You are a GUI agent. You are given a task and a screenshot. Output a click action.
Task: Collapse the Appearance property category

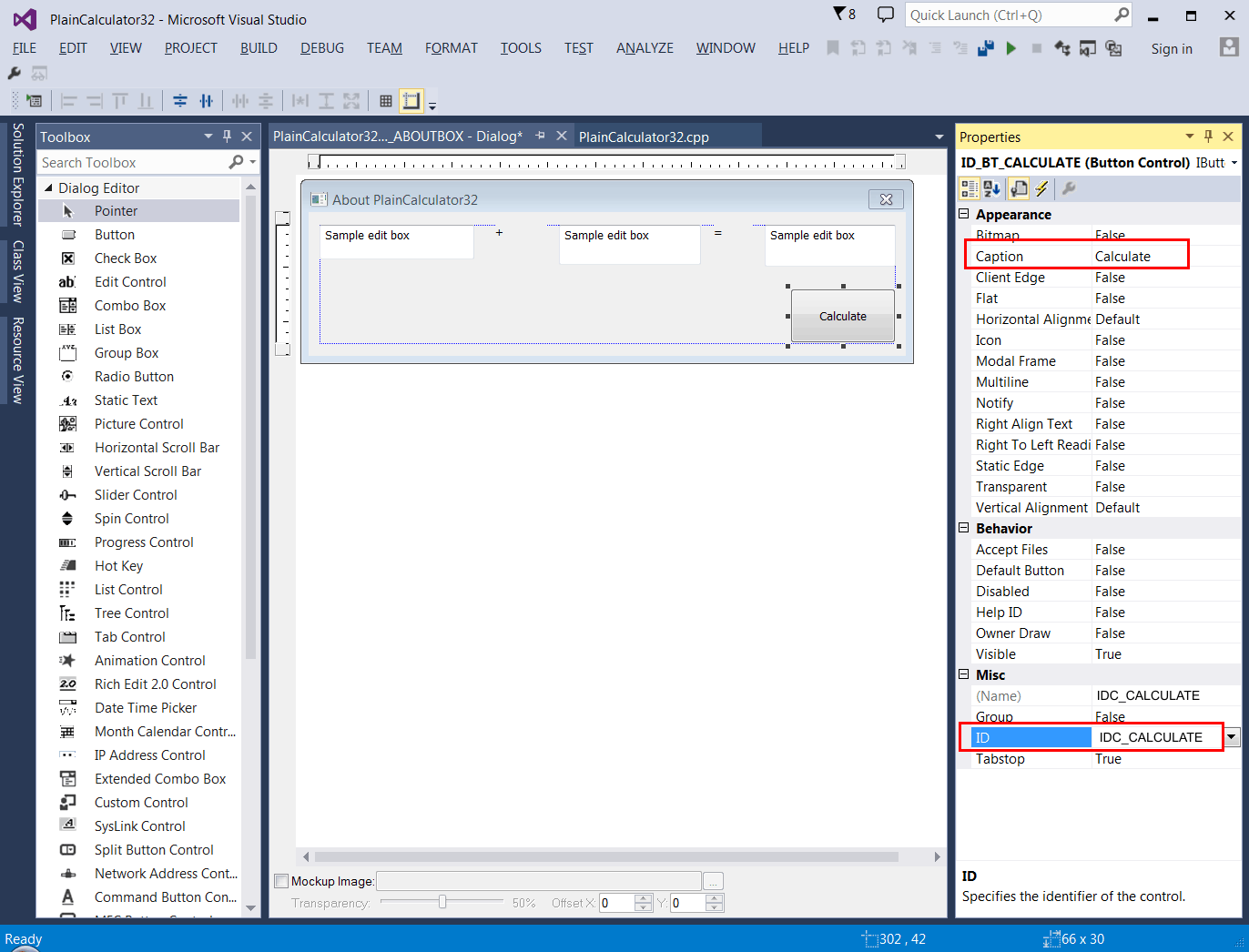[x=964, y=214]
